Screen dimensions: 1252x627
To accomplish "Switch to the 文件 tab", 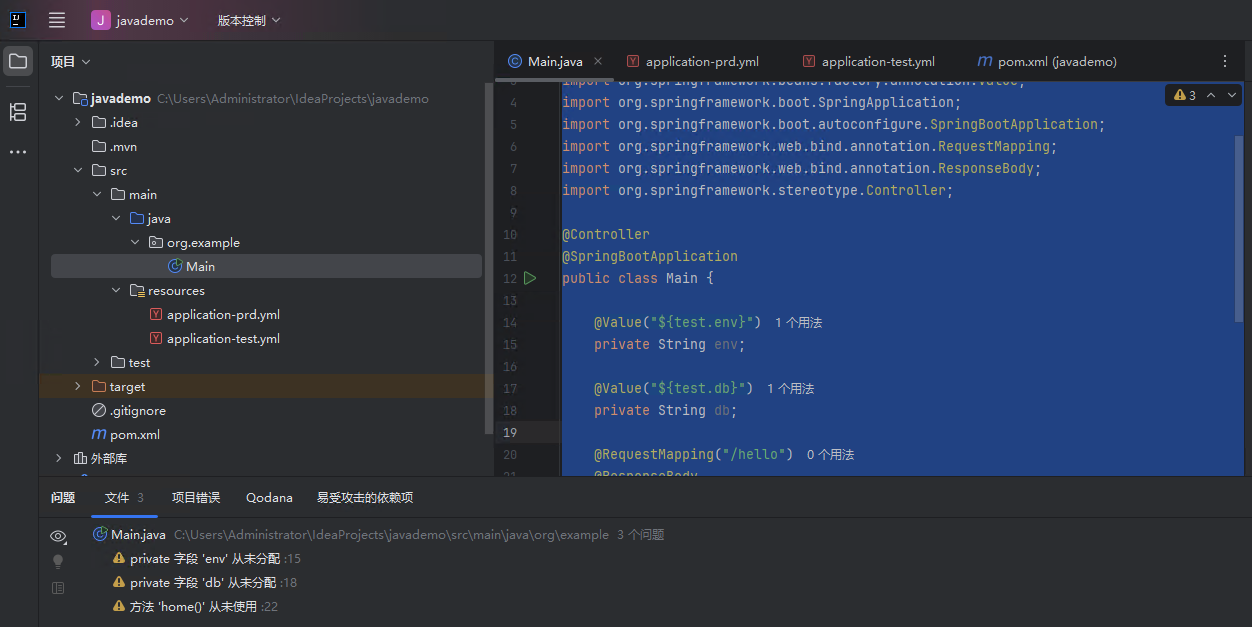I will point(124,498).
